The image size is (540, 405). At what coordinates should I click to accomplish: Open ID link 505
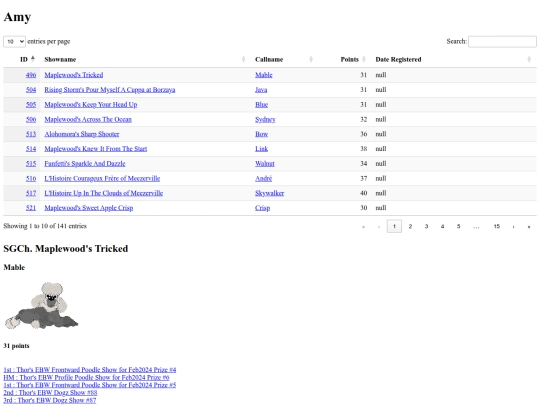[31, 105]
